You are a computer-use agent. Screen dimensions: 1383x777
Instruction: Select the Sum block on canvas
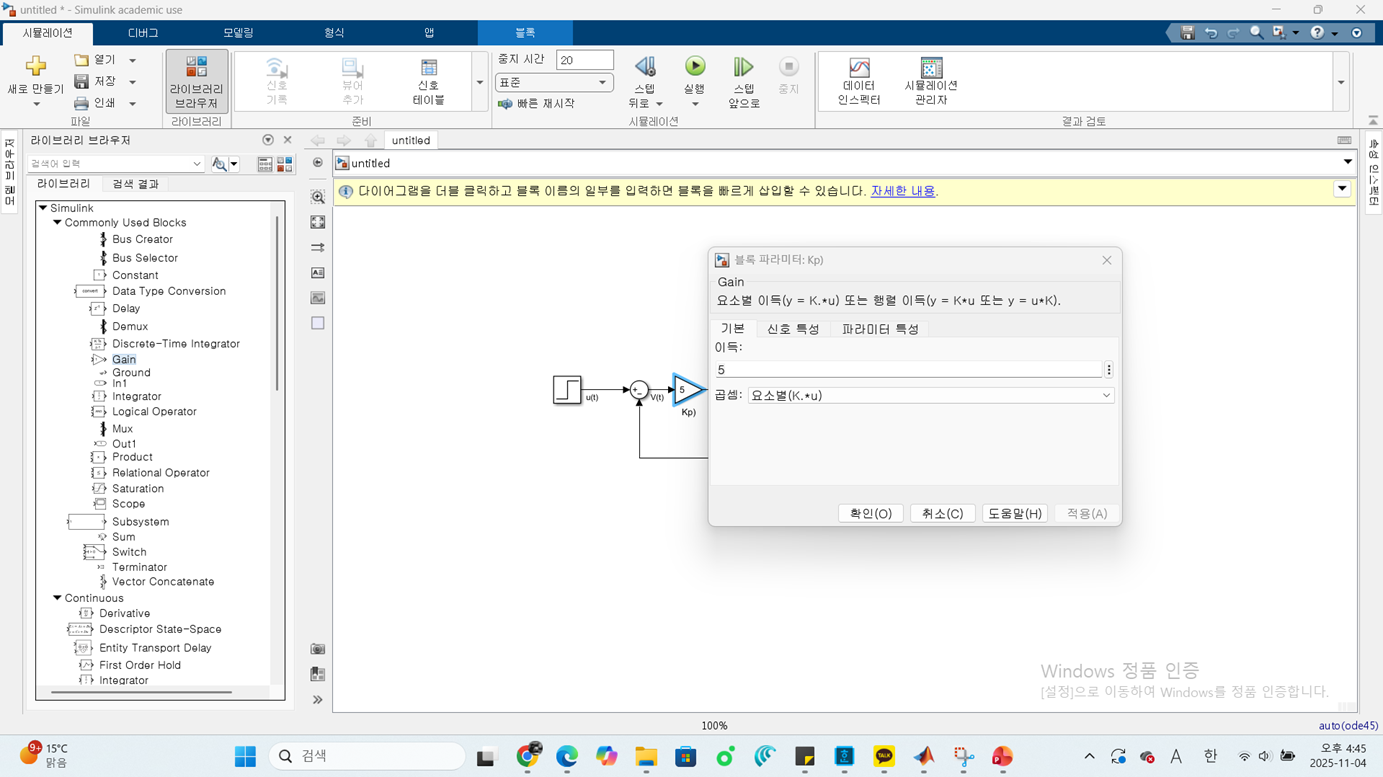[x=639, y=390]
